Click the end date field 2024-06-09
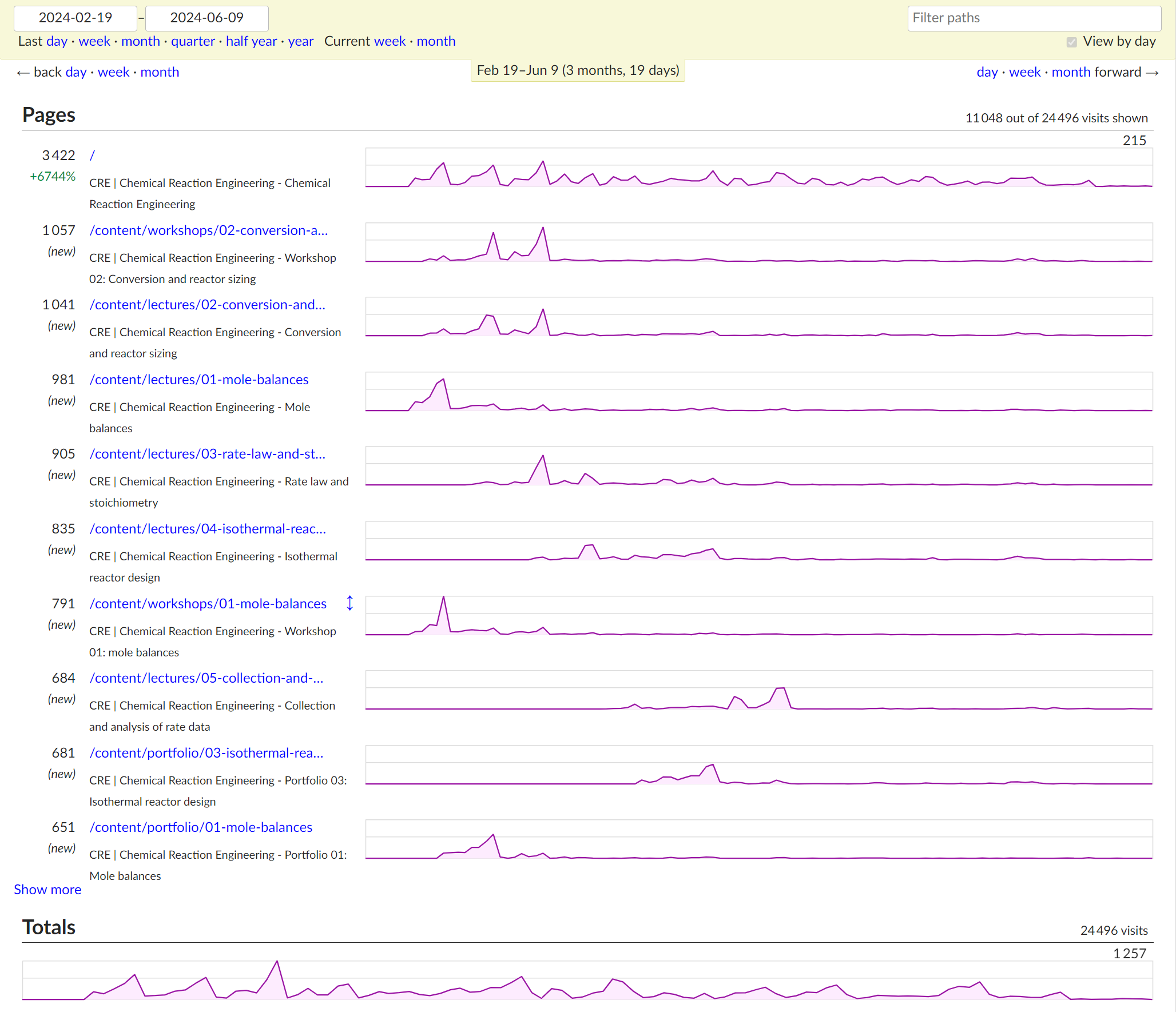The width and height of the screenshot is (1176, 1012). click(207, 18)
